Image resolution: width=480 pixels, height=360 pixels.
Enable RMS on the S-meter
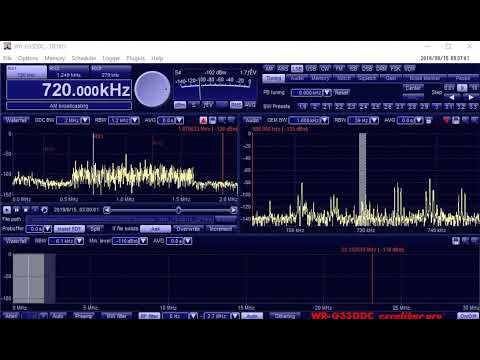tap(236, 105)
